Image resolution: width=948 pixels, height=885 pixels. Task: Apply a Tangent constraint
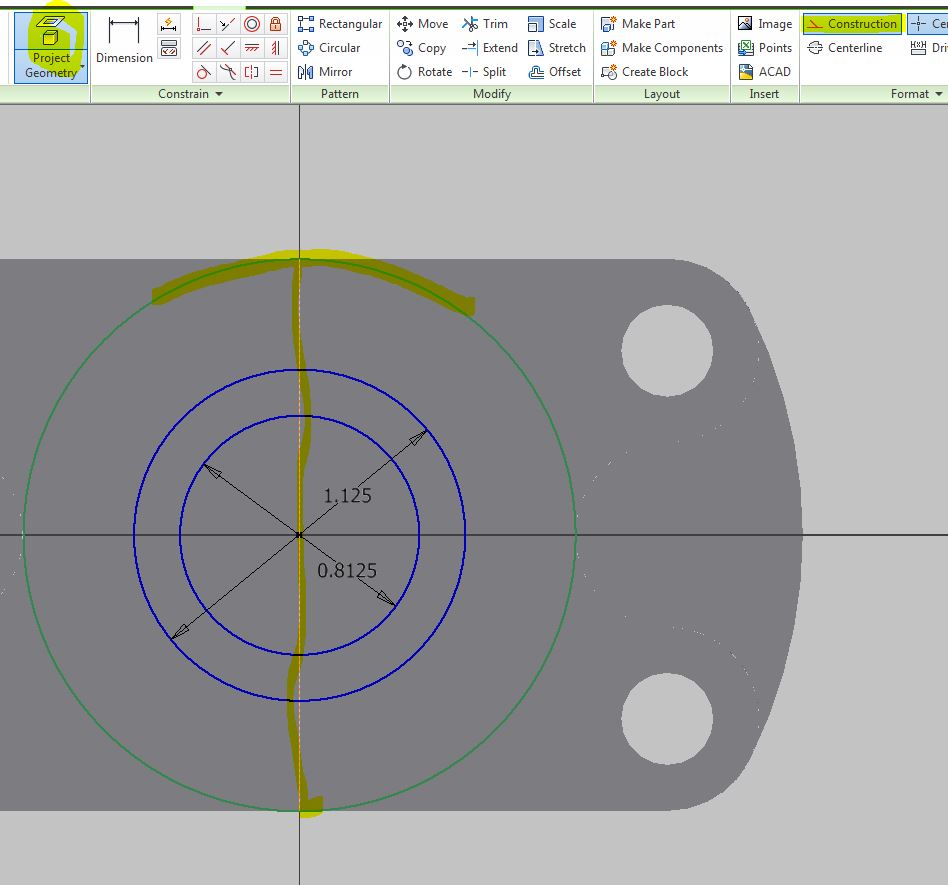202,72
